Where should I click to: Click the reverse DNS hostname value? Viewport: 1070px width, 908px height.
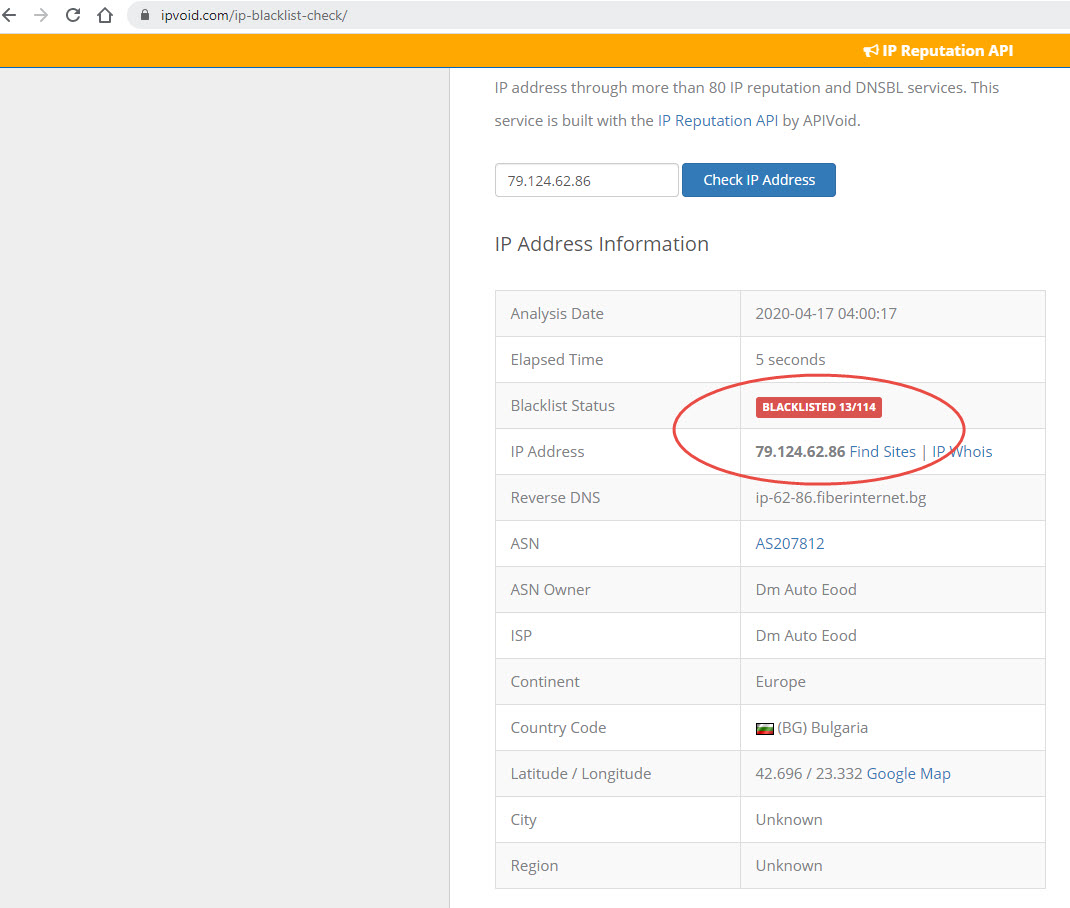[x=840, y=497]
